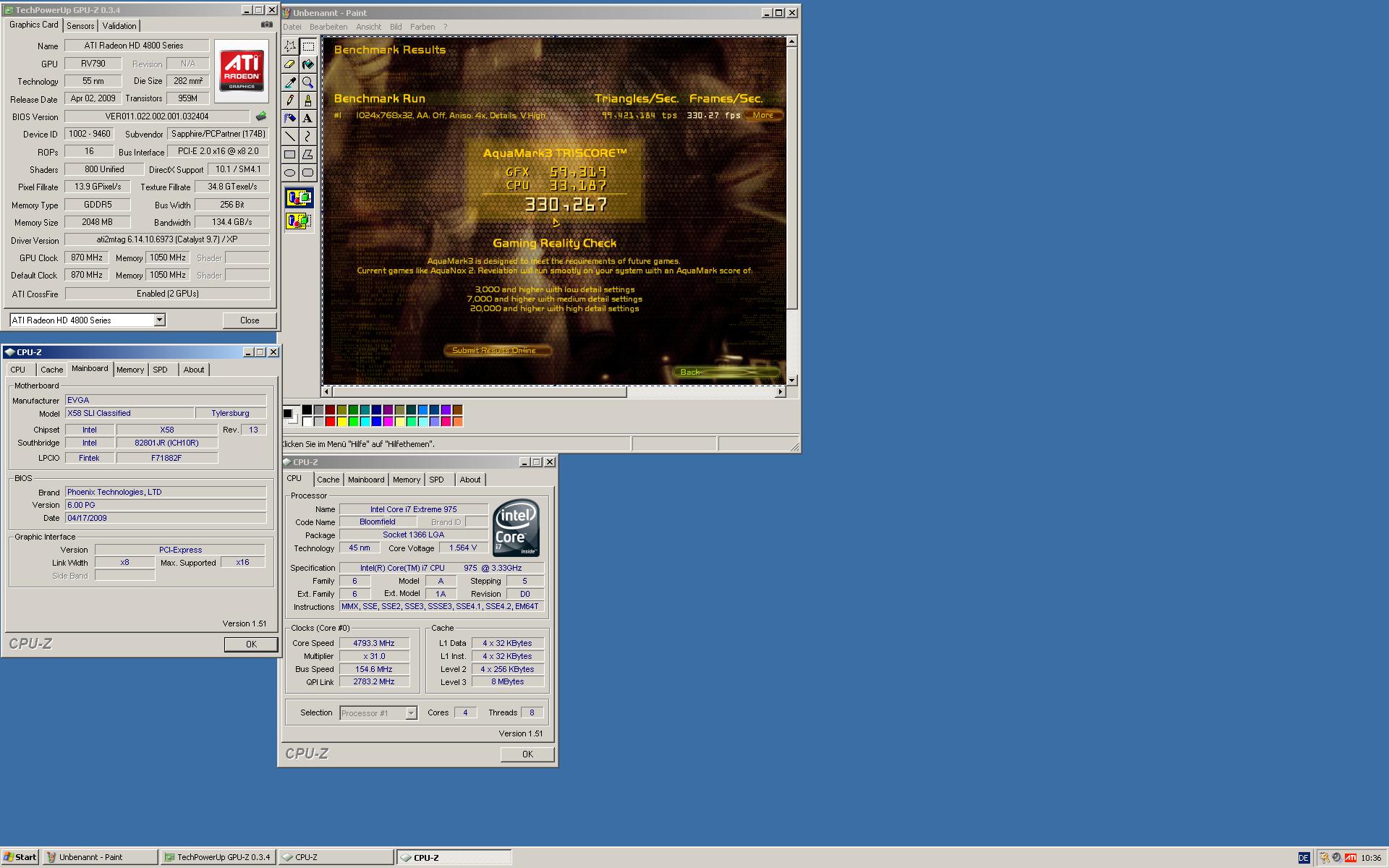Open the Bild menu in Paint

coord(396,27)
